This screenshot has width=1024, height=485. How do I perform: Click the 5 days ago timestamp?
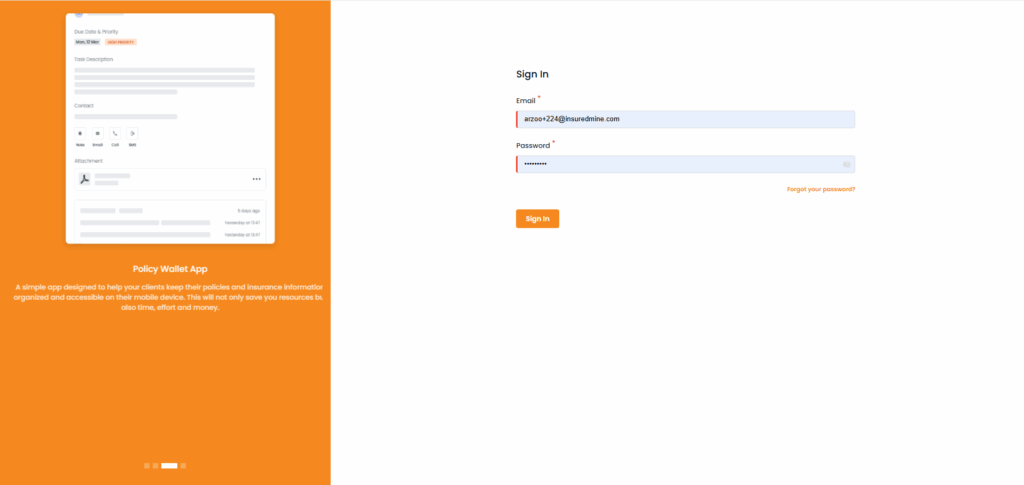pos(249,211)
